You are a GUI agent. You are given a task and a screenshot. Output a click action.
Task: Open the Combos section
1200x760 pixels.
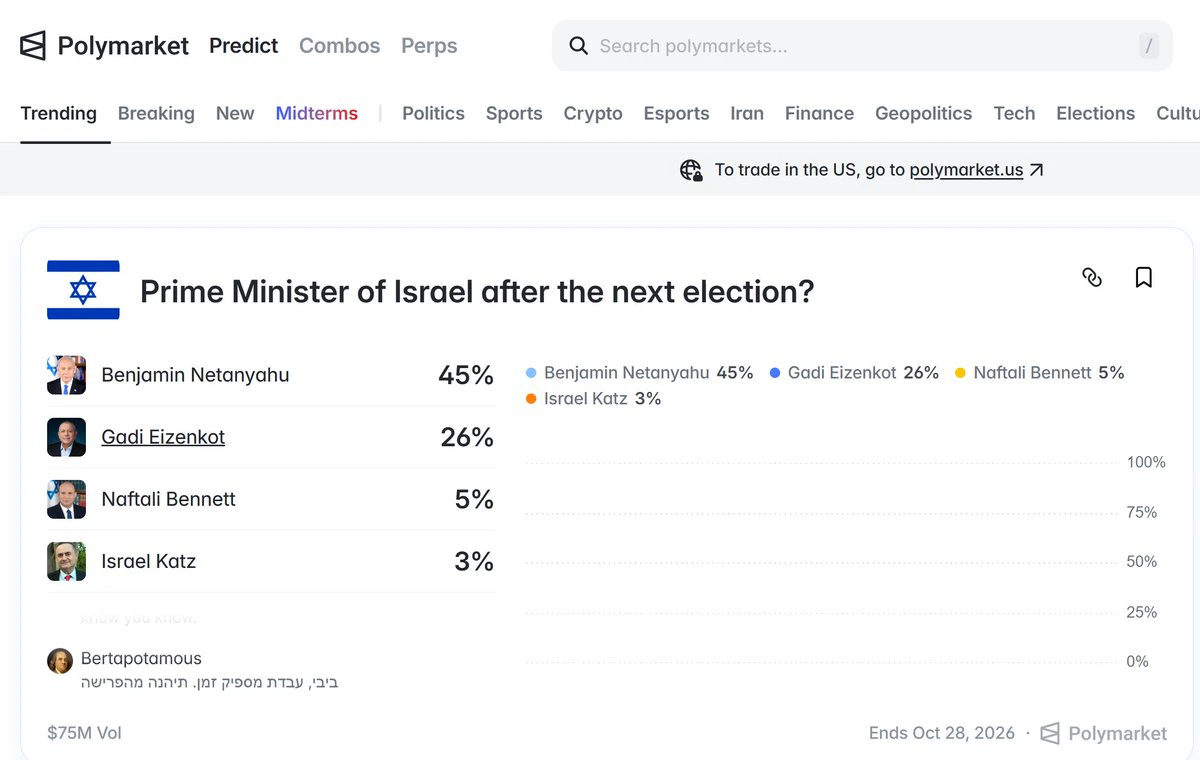340,46
